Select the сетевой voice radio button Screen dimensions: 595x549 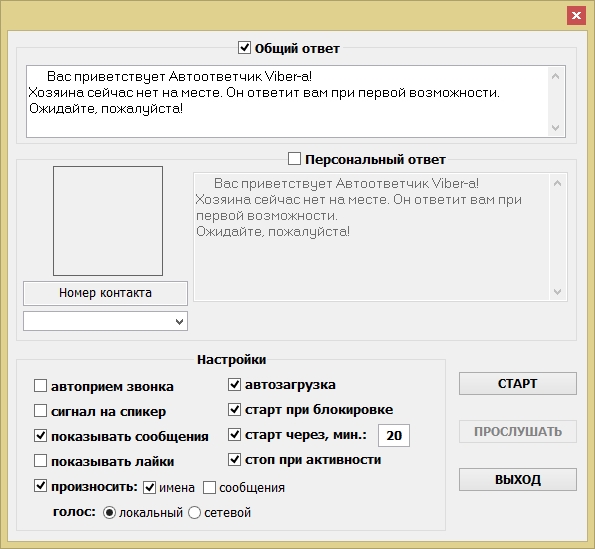click(194, 513)
